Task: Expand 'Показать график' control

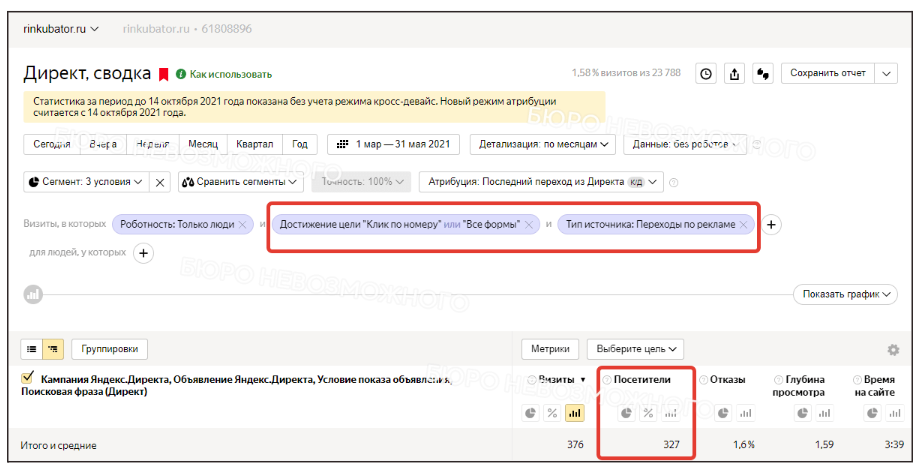Action: [845, 294]
